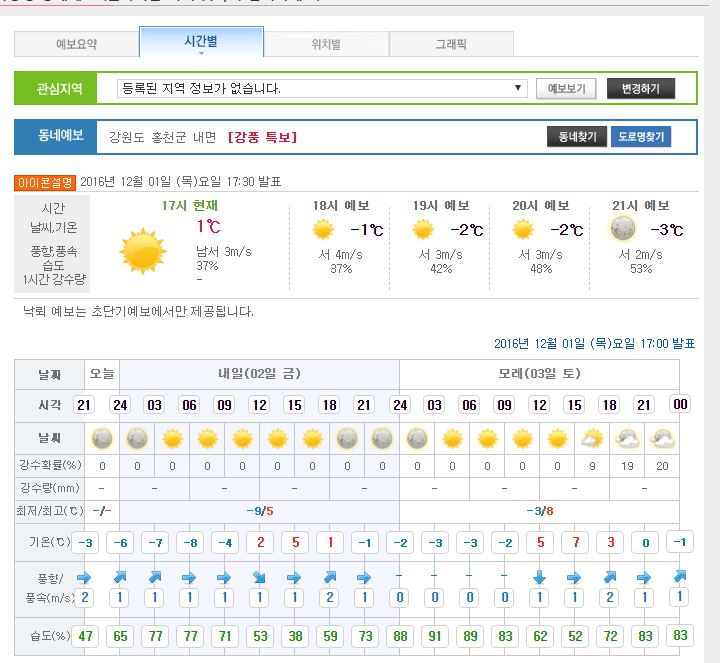Open the 관심지역 region dropdown
Viewport: 720px width, 663px height.
(322, 88)
